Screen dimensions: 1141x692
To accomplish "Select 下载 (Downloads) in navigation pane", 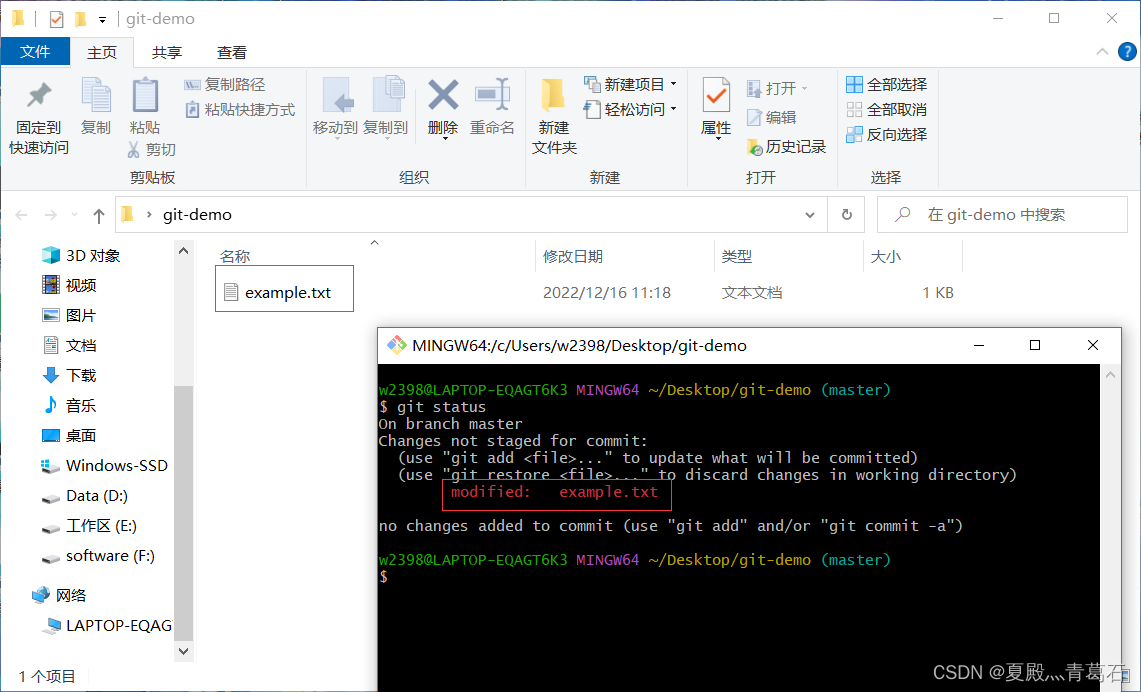I will click(x=69, y=375).
